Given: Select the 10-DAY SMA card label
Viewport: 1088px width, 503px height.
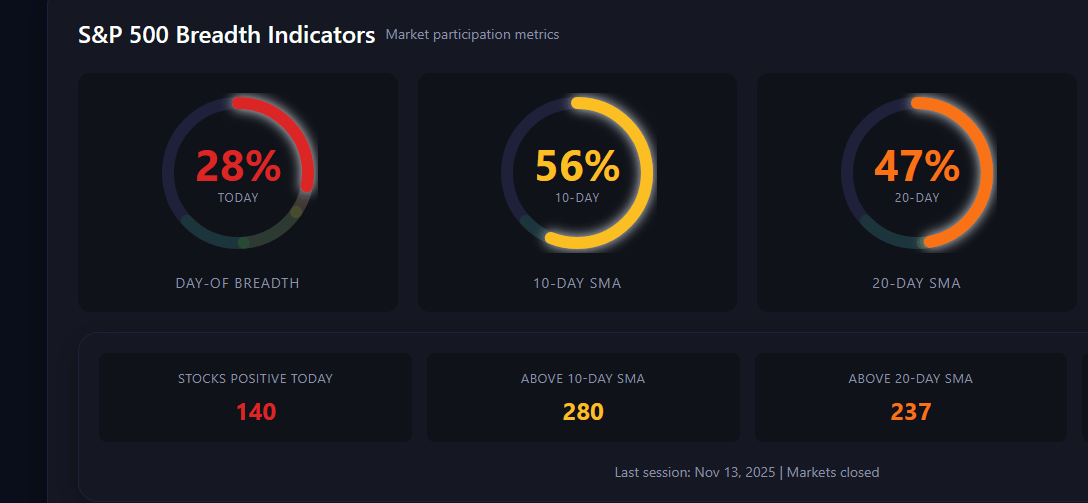Looking at the screenshot, I should click(577, 283).
